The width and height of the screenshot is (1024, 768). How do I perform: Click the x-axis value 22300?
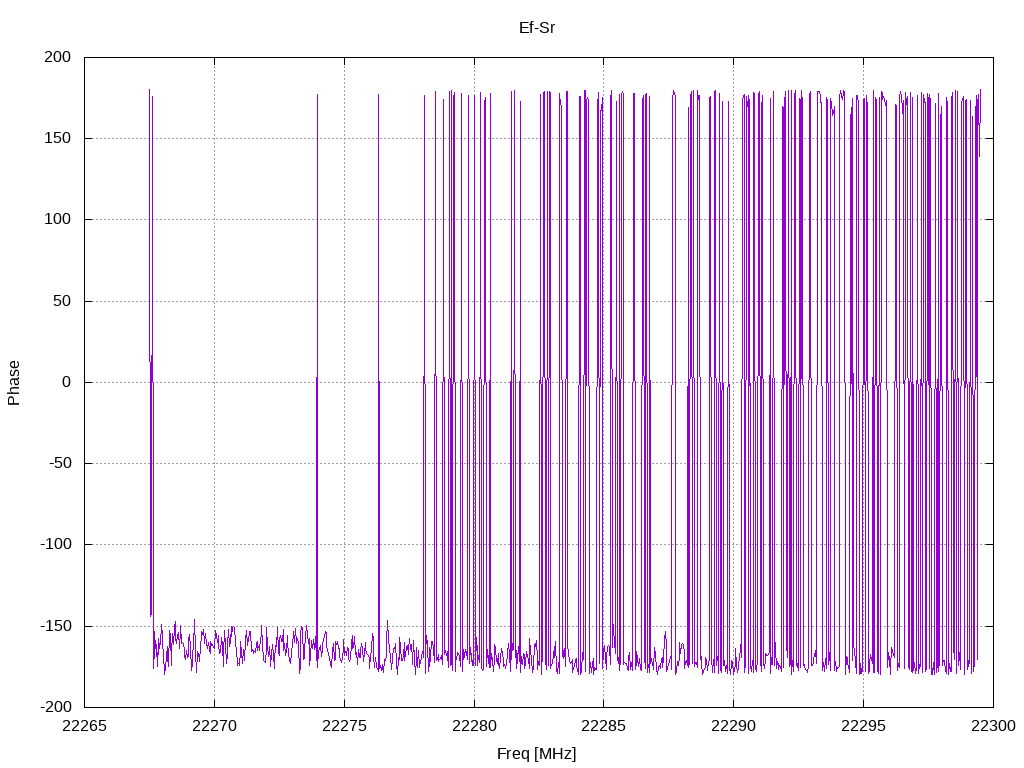[993, 726]
